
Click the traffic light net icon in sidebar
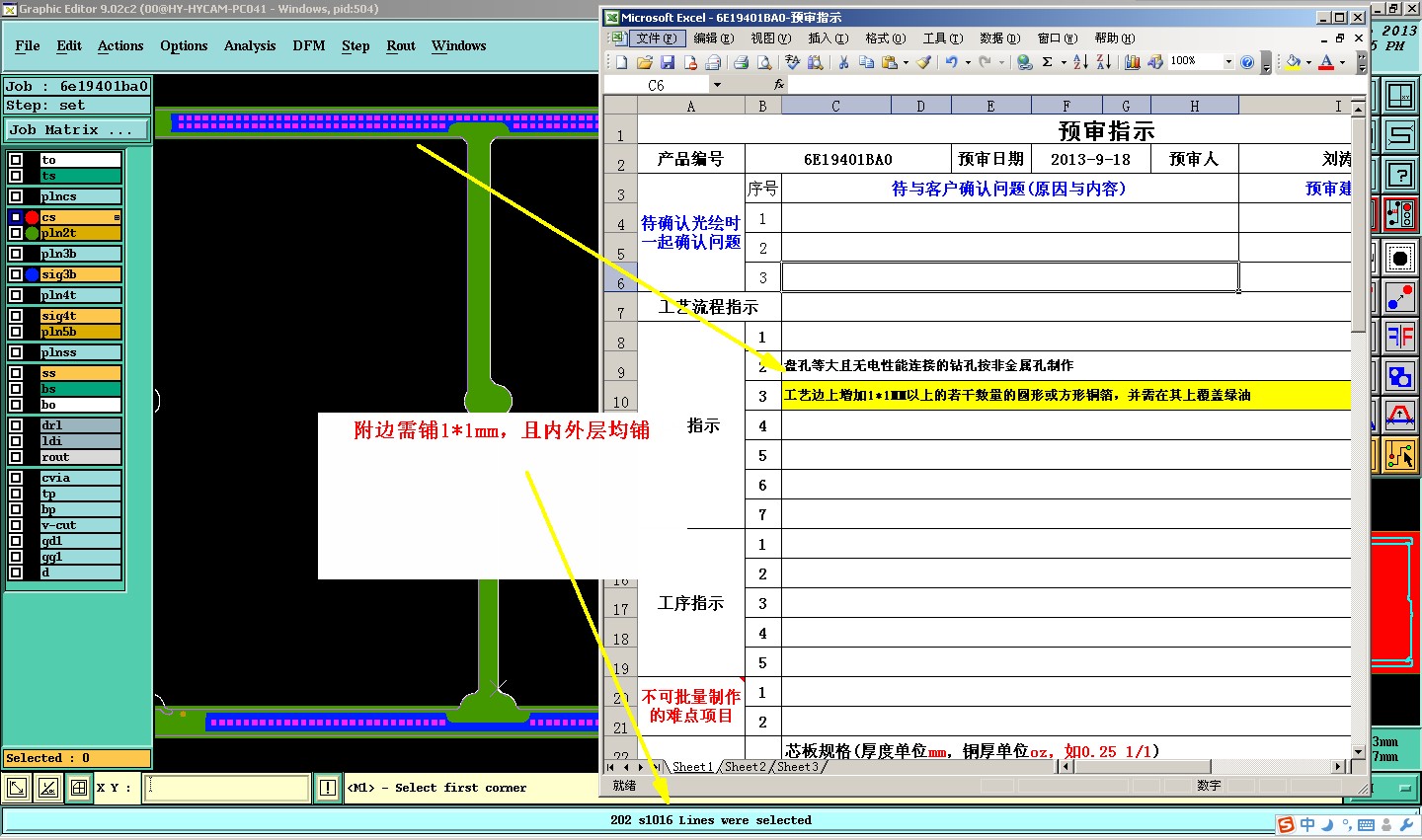coord(1400,214)
